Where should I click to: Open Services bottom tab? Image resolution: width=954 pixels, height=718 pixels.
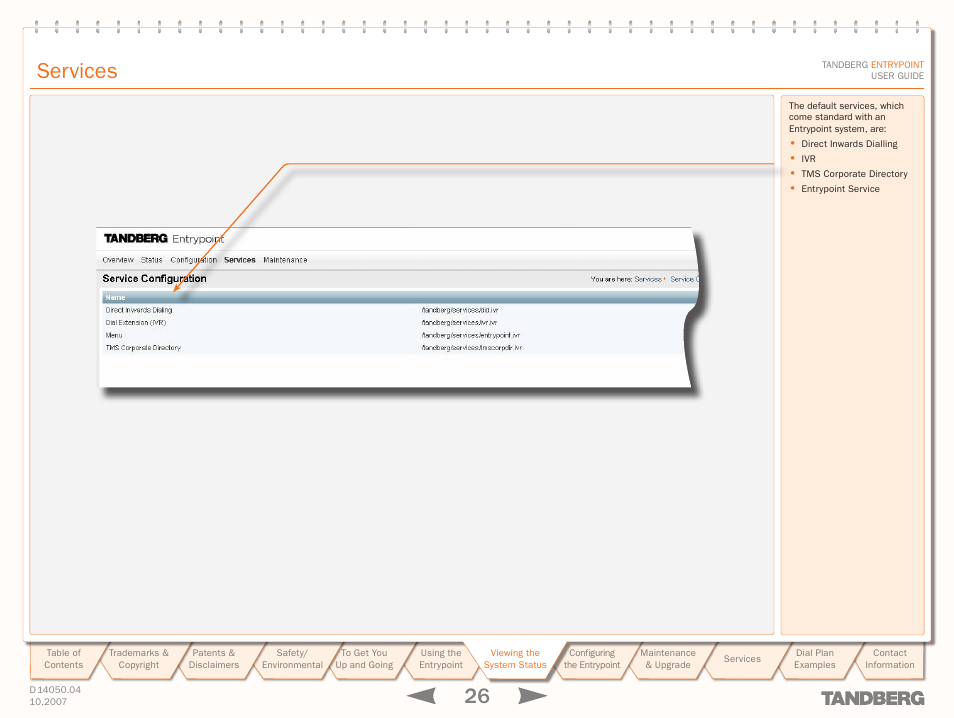[742, 659]
